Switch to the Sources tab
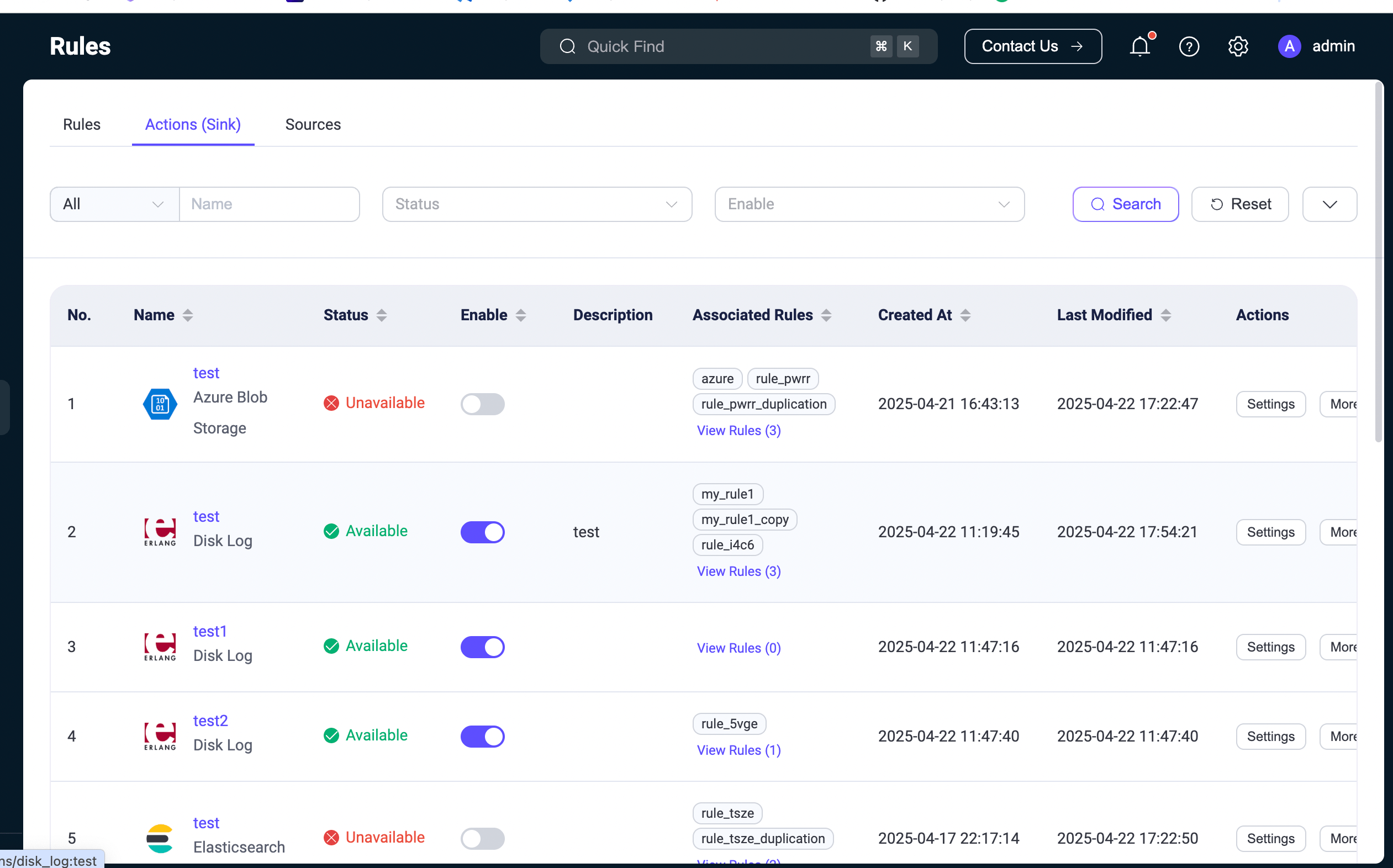Viewport: 1393px width, 868px height. click(313, 125)
